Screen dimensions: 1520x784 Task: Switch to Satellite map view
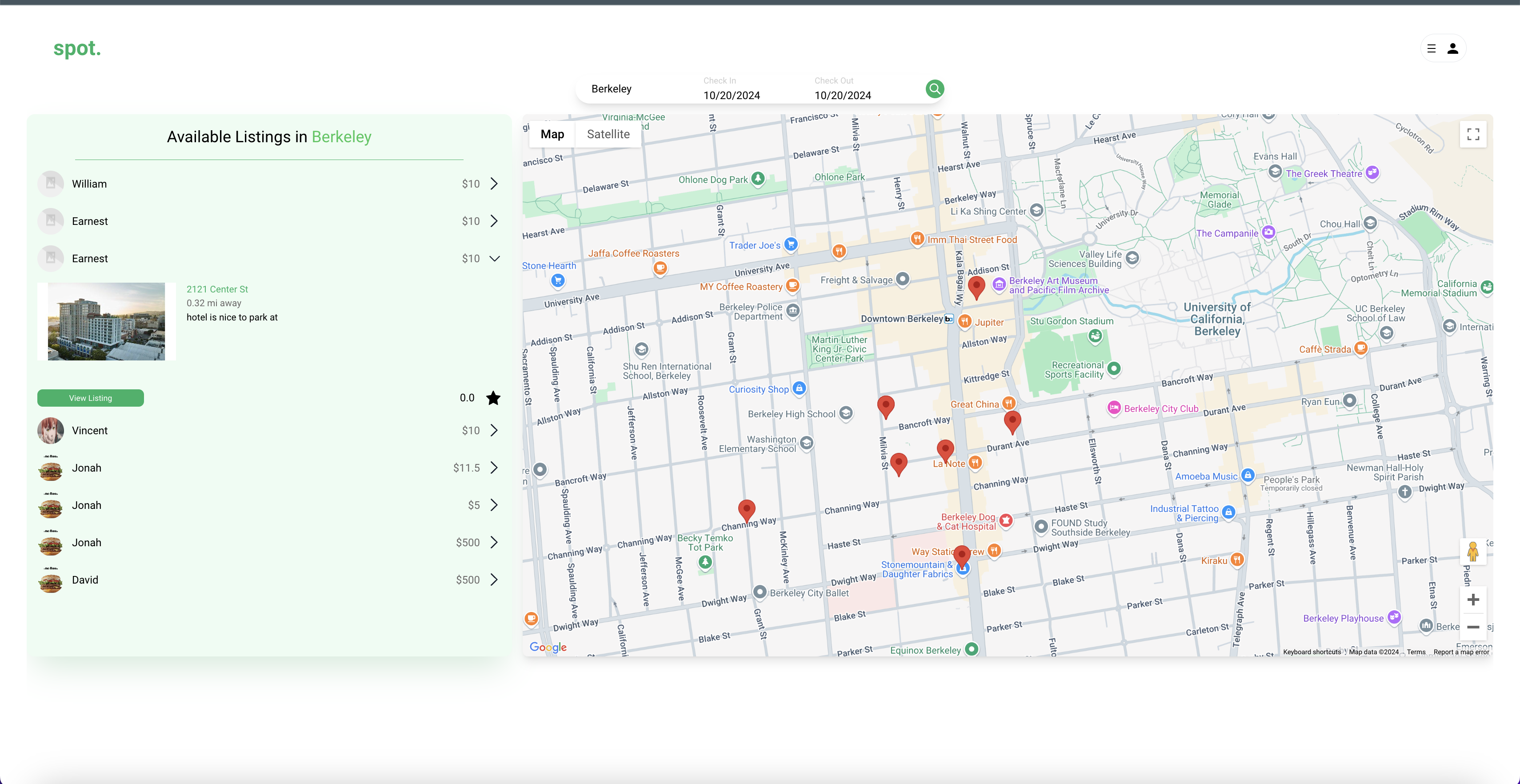pos(608,134)
